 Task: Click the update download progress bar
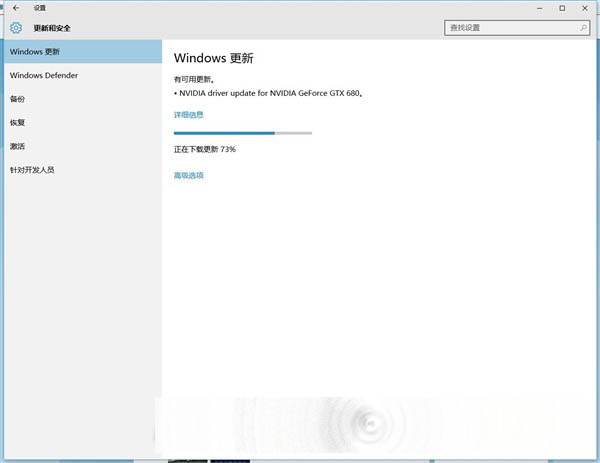(242, 132)
